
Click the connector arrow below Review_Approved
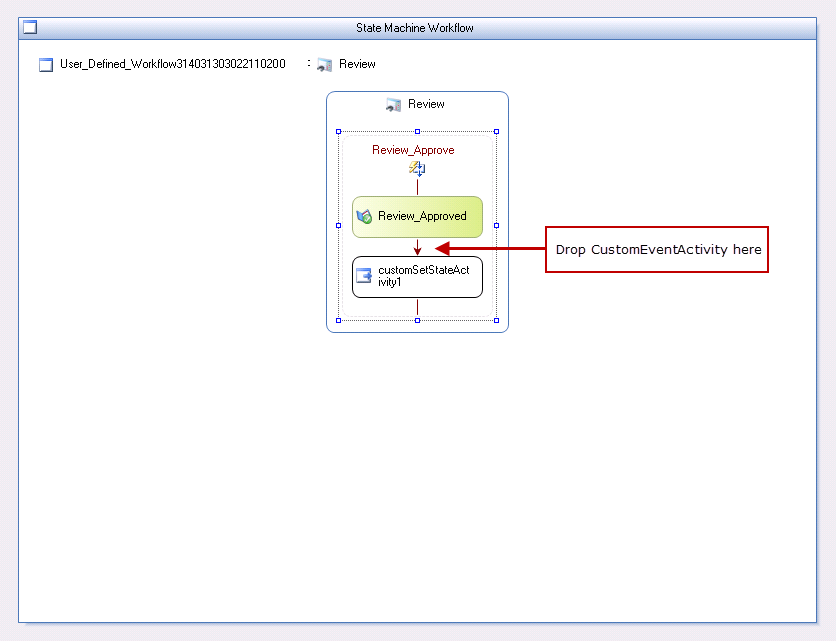417,247
